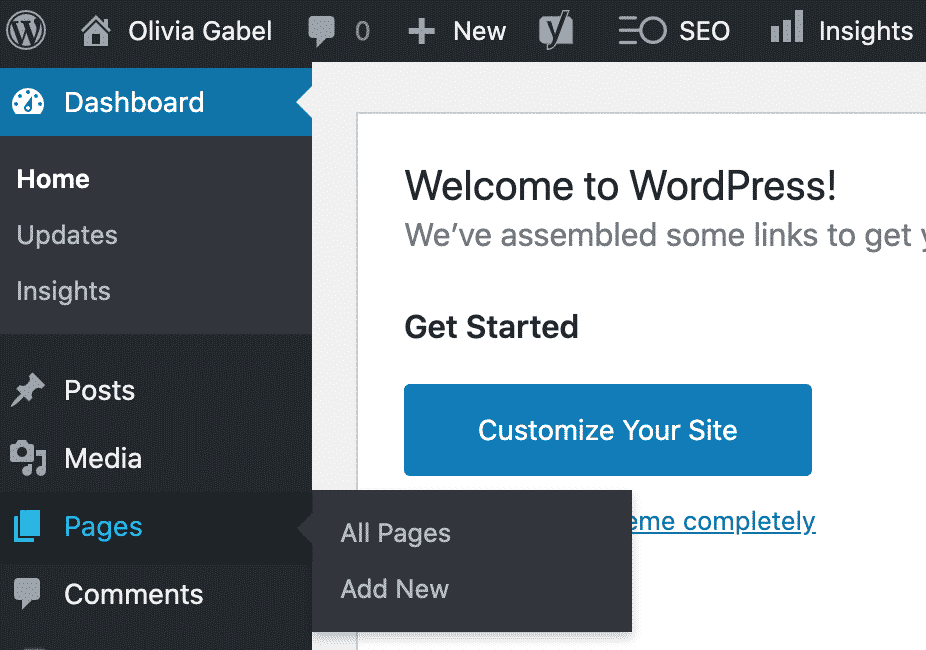Open Insights under Dashboard submenu

coord(63,290)
